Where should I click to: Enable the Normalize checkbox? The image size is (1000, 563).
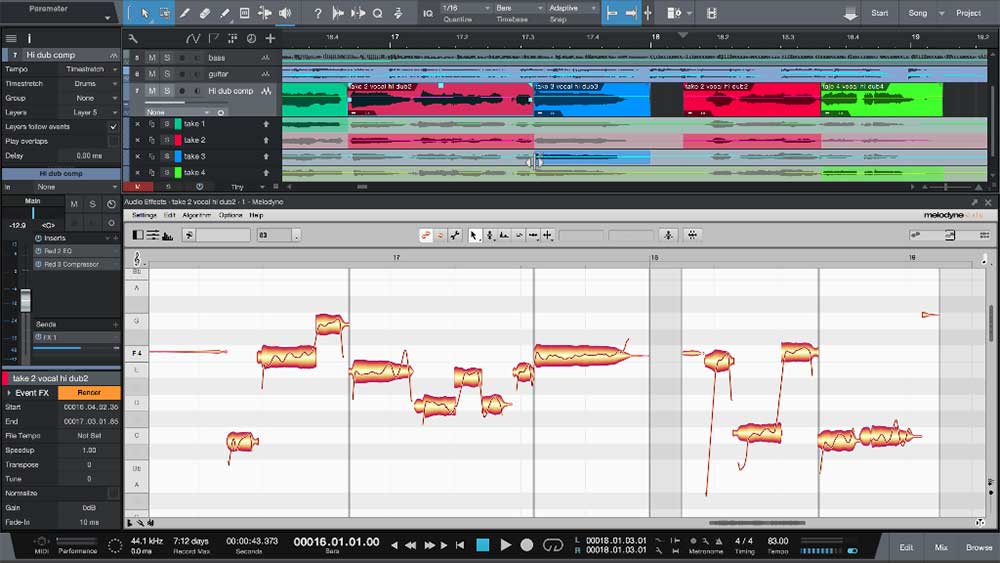click(x=113, y=494)
